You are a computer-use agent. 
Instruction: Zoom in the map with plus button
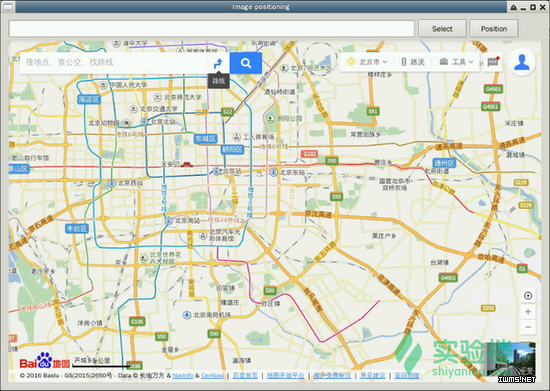[528, 312]
